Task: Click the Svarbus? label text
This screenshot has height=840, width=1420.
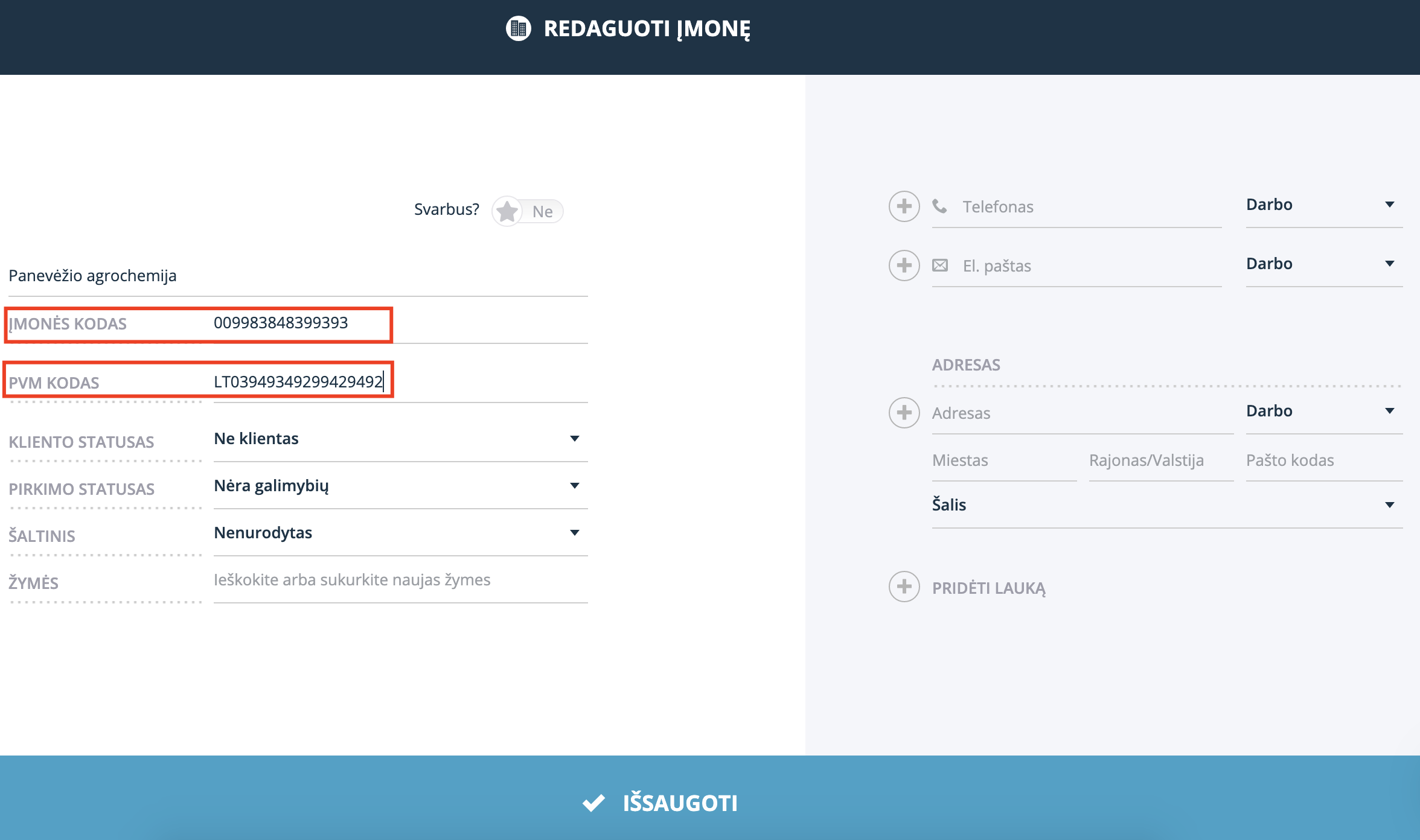Action: coord(447,209)
